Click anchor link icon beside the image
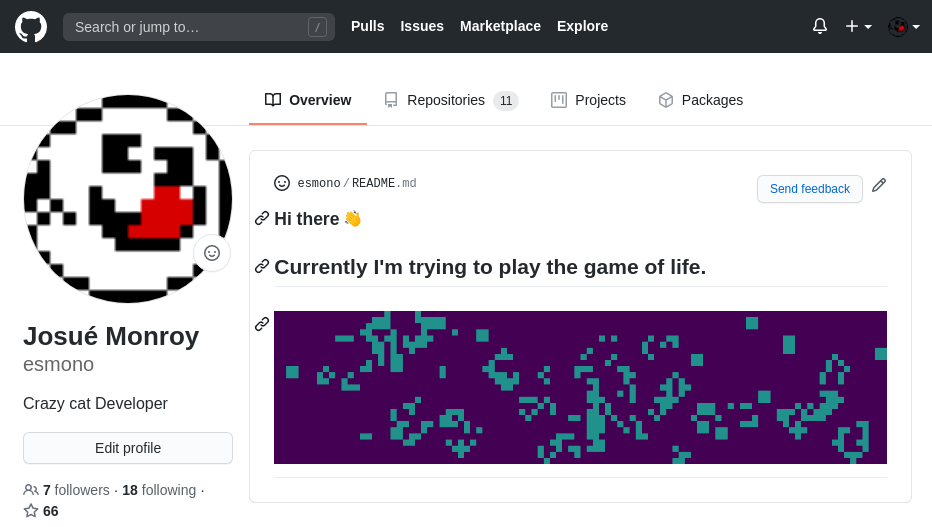932x527 pixels. [262, 324]
